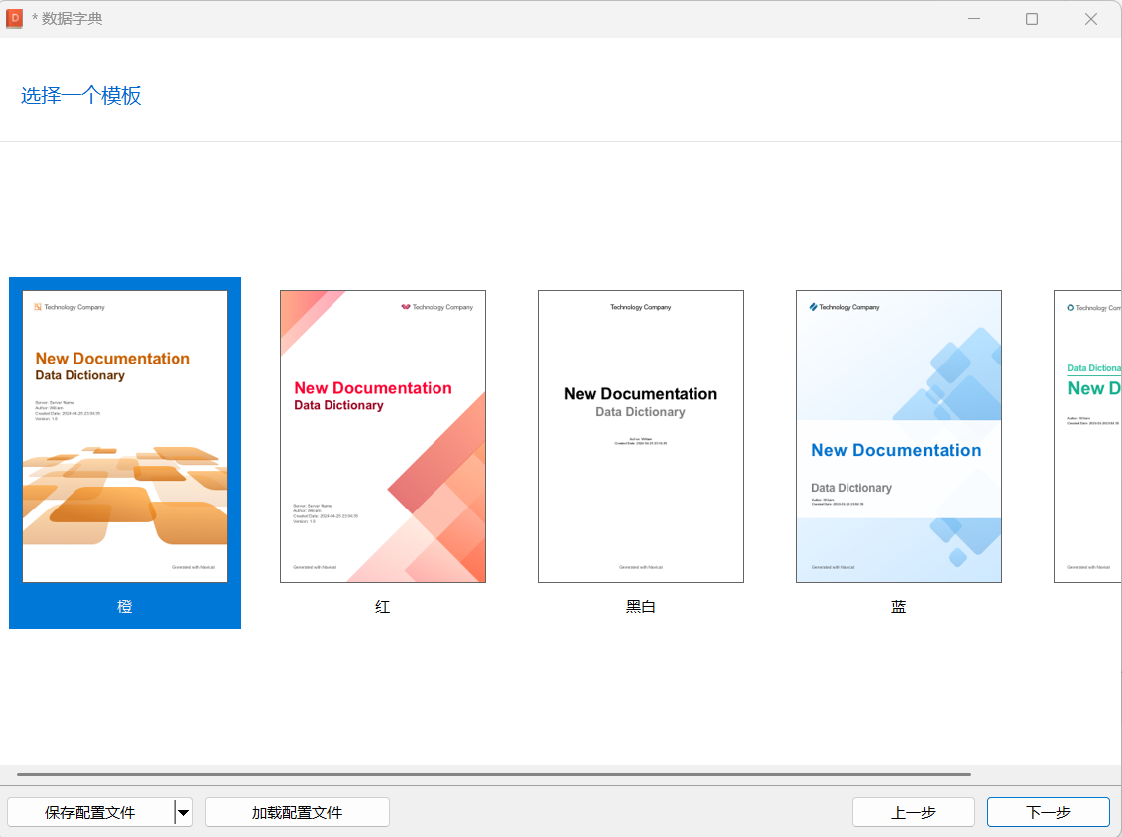This screenshot has width=1122, height=837.
Task: Go back with 上一步
Action: pos(913,812)
